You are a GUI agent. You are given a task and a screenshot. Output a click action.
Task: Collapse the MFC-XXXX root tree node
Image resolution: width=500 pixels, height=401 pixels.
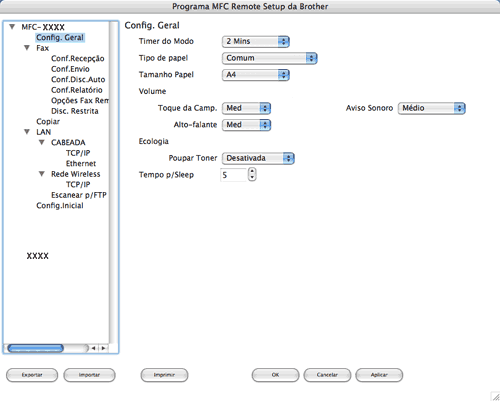pos(12,27)
